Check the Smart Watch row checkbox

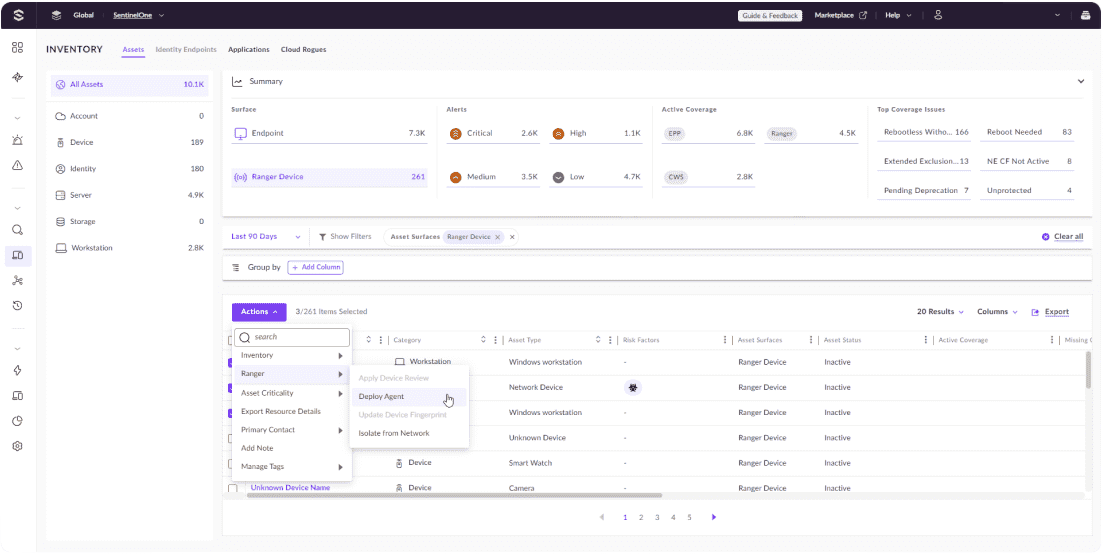pyautogui.click(x=233, y=463)
